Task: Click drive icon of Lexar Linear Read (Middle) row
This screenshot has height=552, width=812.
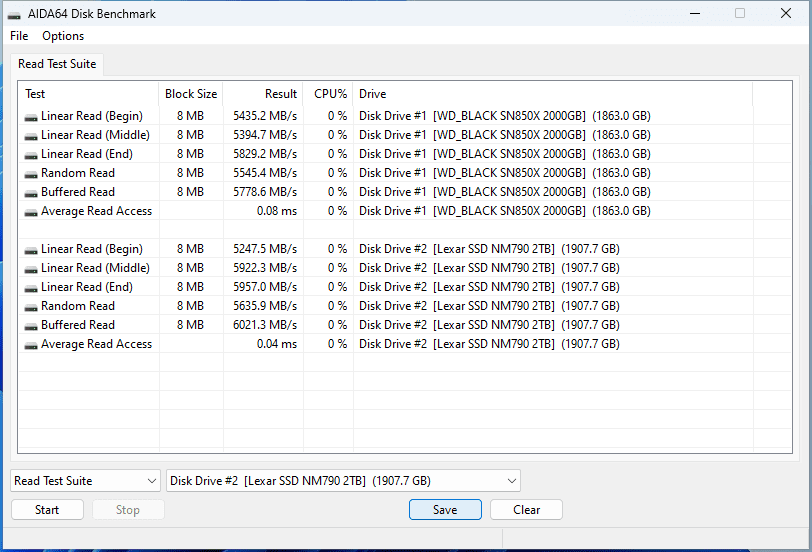Action: (31, 269)
